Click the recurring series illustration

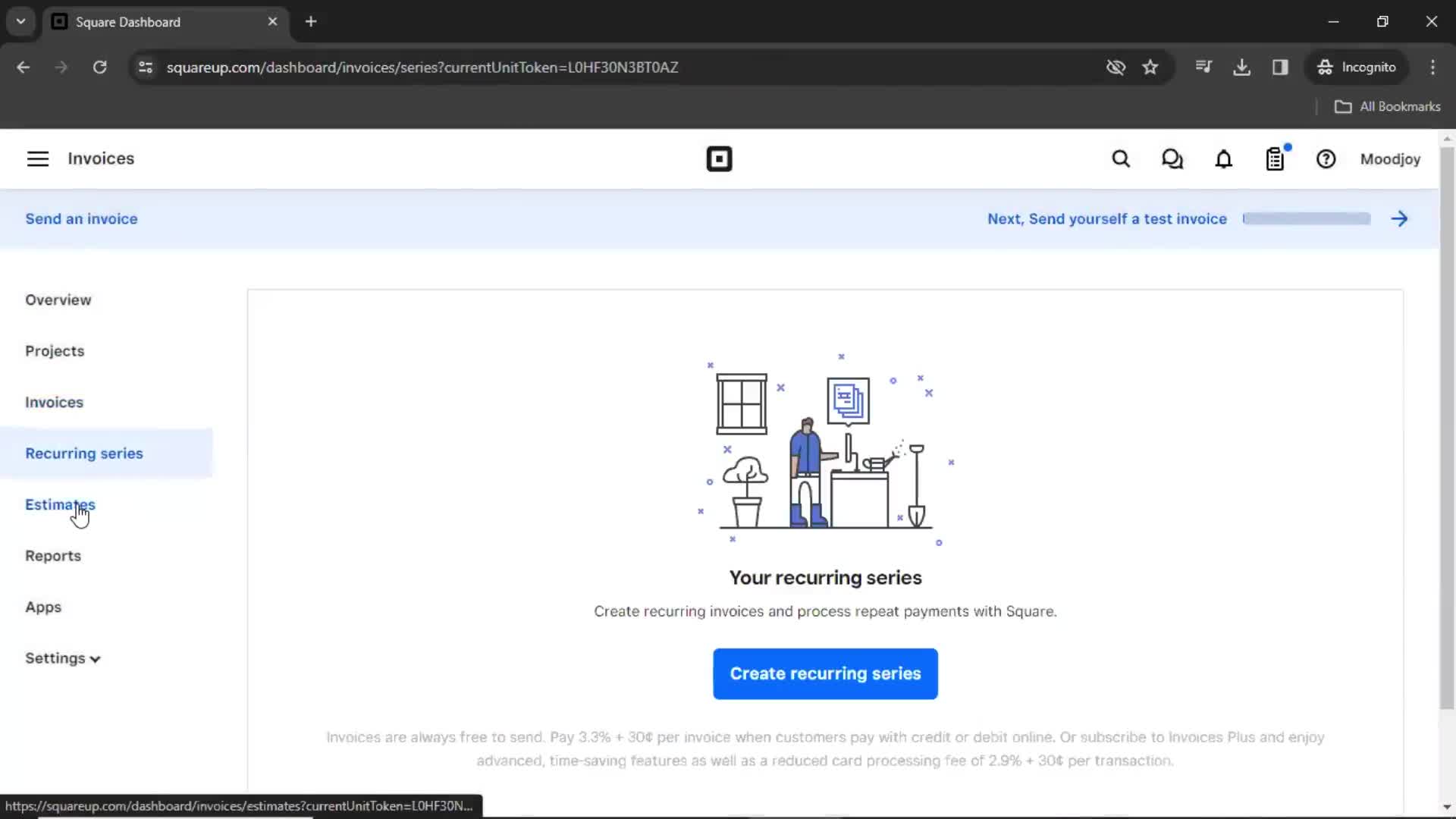point(825,448)
